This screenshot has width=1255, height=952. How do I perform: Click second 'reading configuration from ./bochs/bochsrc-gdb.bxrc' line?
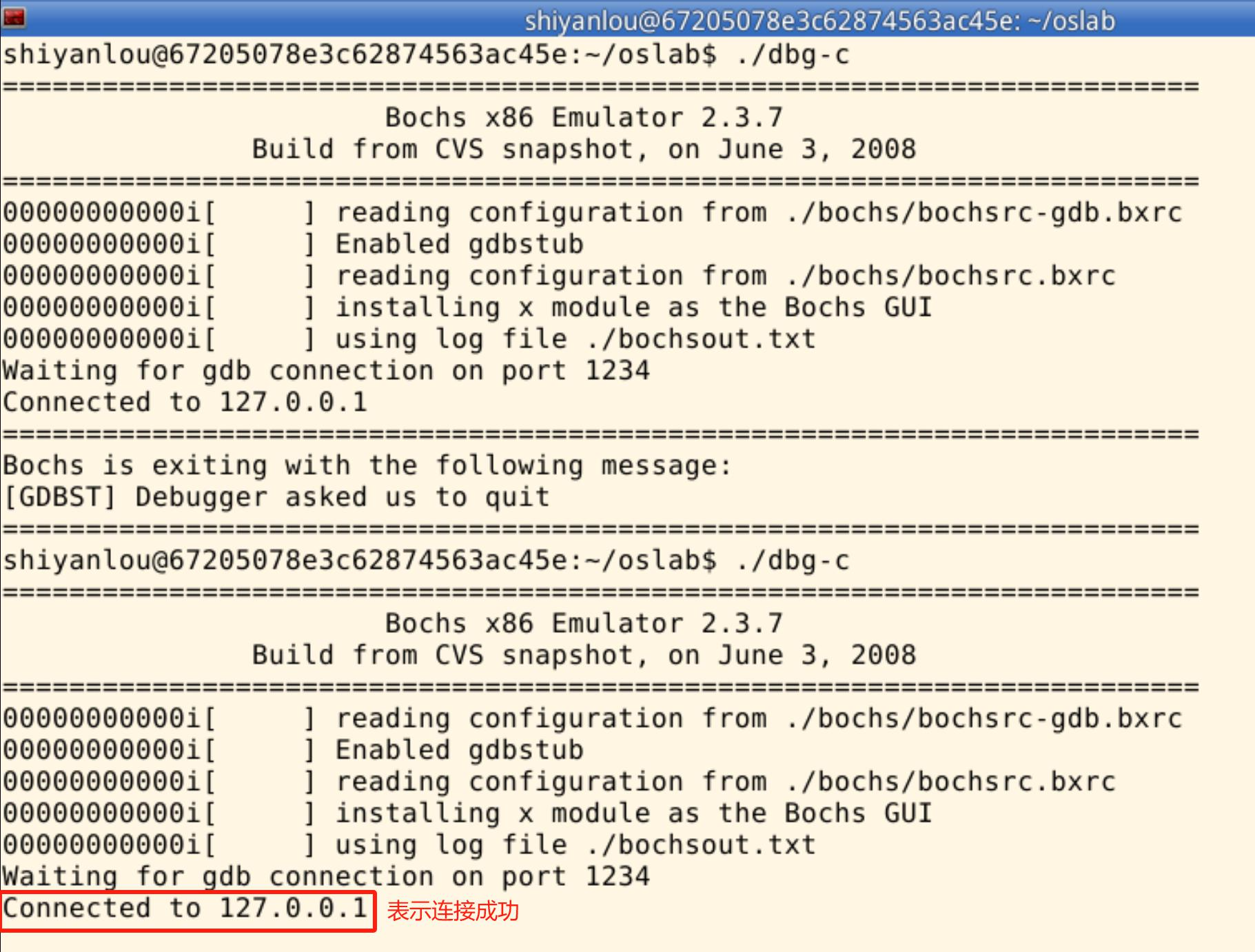(593, 719)
